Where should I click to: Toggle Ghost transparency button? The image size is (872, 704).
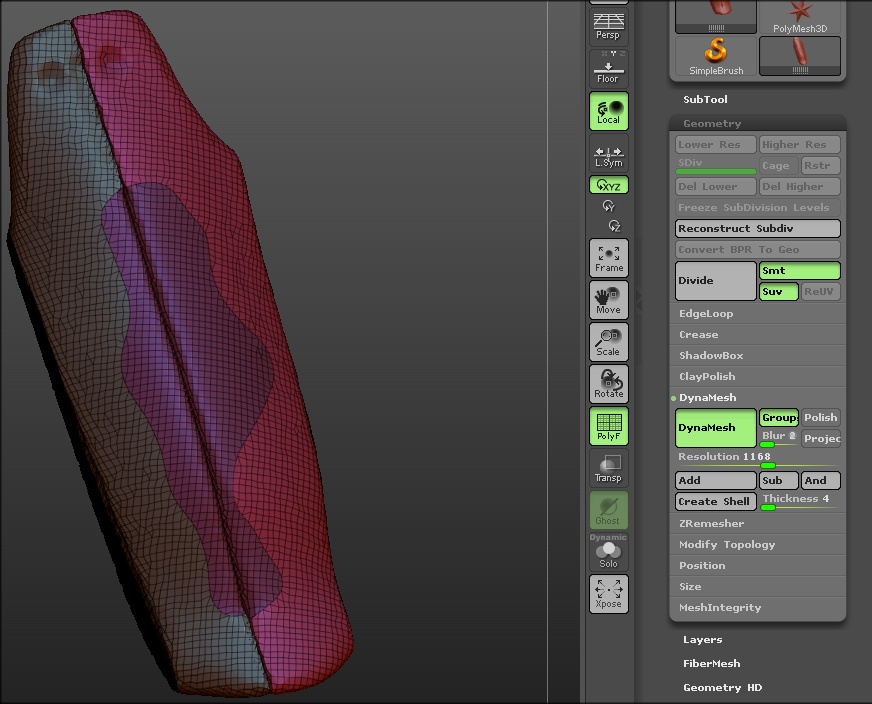click(608, 510)
